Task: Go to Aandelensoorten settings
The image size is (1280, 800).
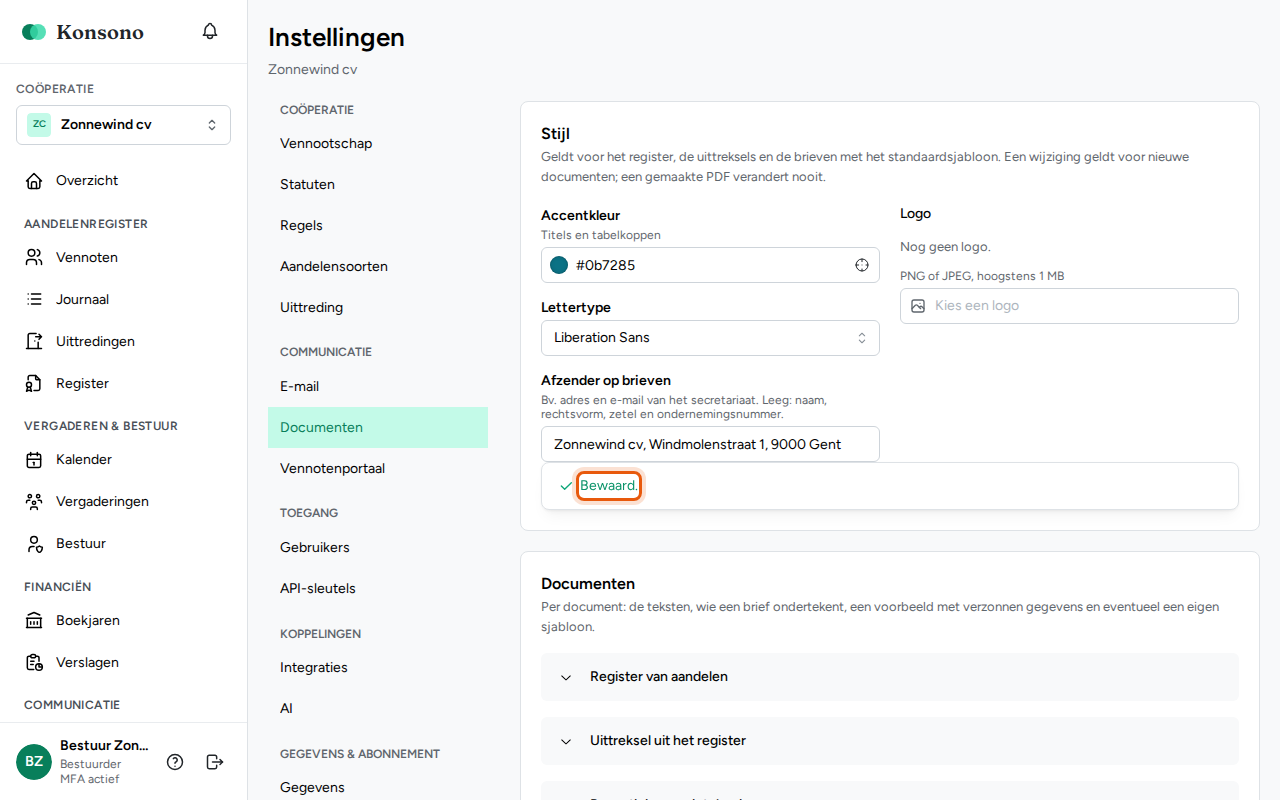Action: tap(378, 267)
